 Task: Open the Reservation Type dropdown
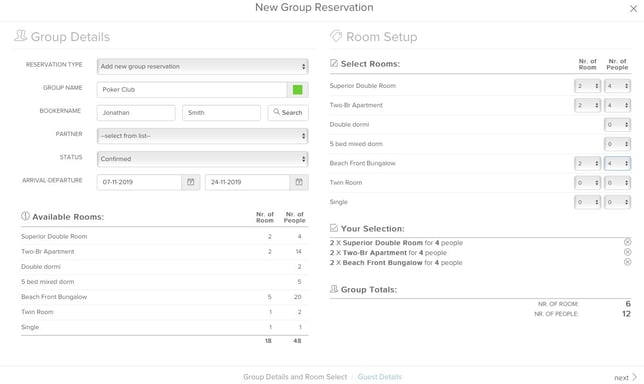[202, 67]
